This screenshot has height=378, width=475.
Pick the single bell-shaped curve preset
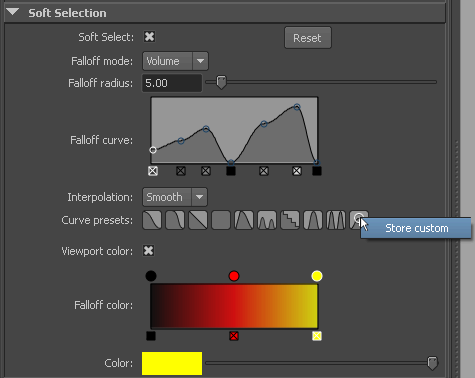244,220
